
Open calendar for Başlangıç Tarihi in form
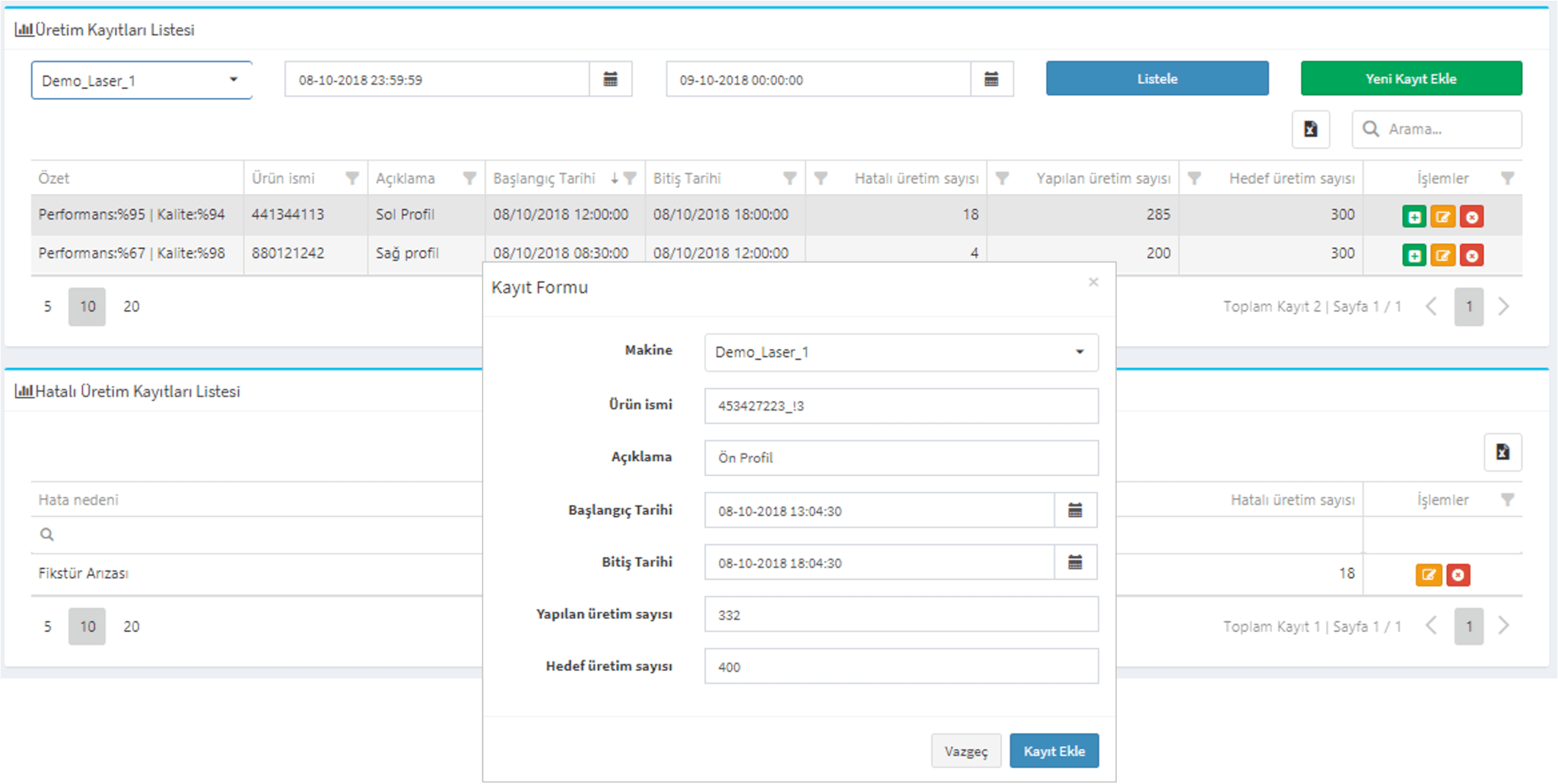click(1075, 510)
